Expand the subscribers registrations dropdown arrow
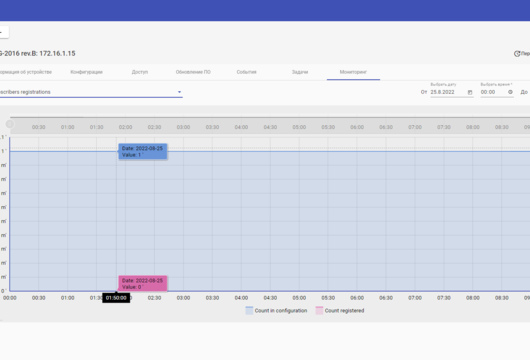 179,92
